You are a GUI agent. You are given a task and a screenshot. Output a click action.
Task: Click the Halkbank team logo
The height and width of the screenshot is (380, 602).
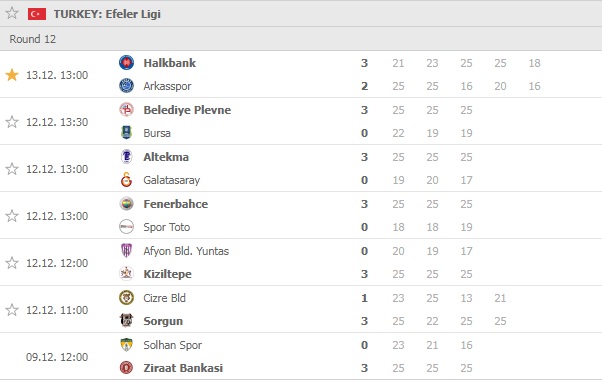click(x=126, y=63)
